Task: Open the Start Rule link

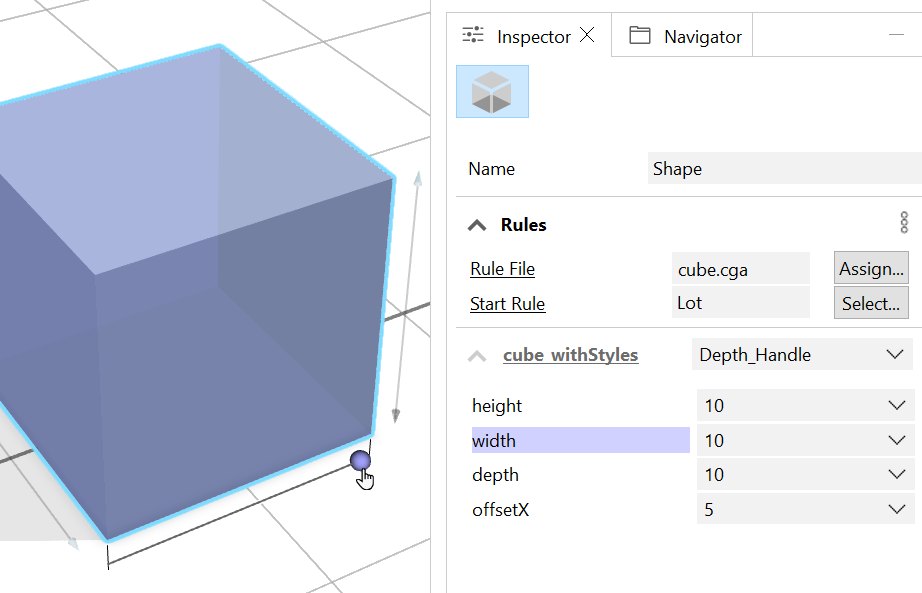Action: click(x=507, y=304)
